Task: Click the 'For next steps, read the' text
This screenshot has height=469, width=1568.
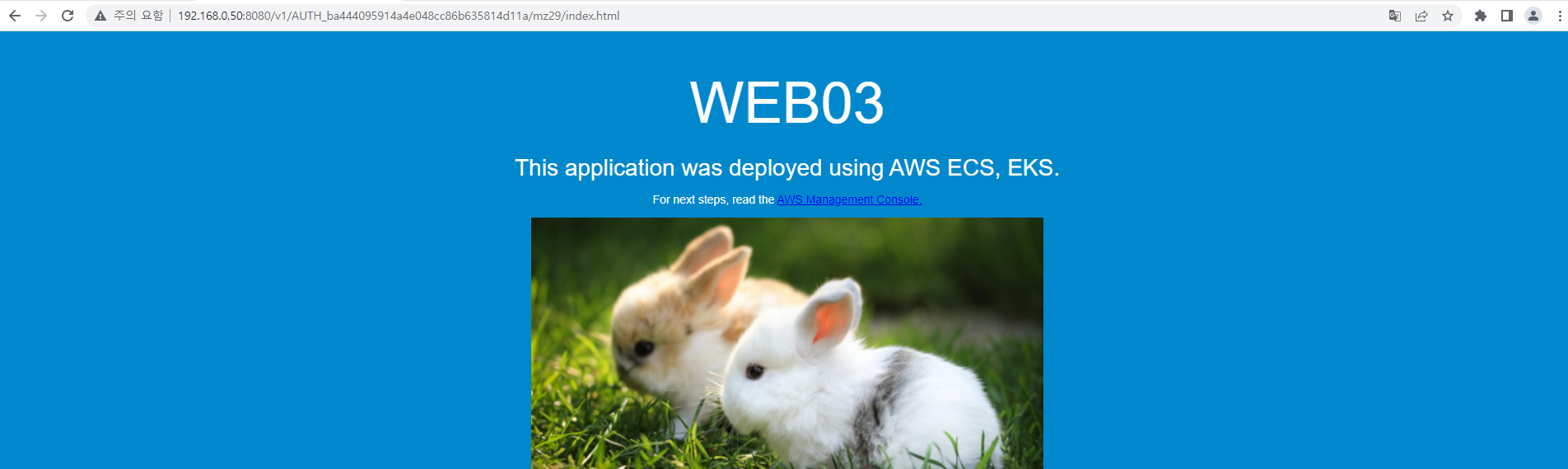Action: point(713,199)
